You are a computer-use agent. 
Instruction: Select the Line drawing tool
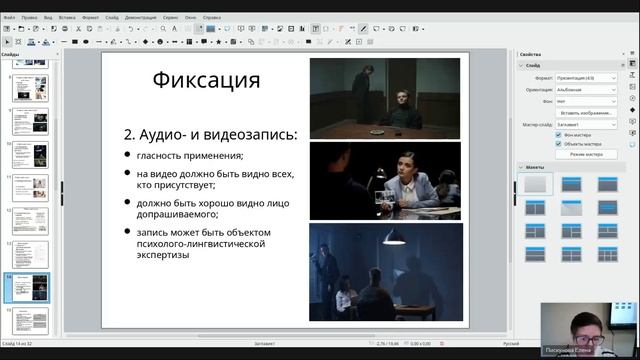64,42
